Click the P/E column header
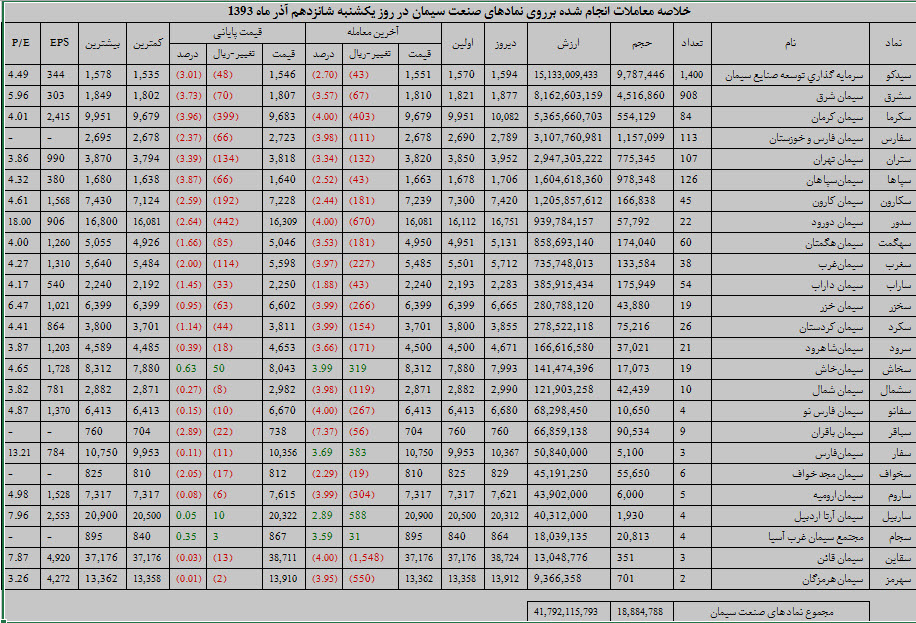The image size is (916, 623). click(x=22, y=43)
